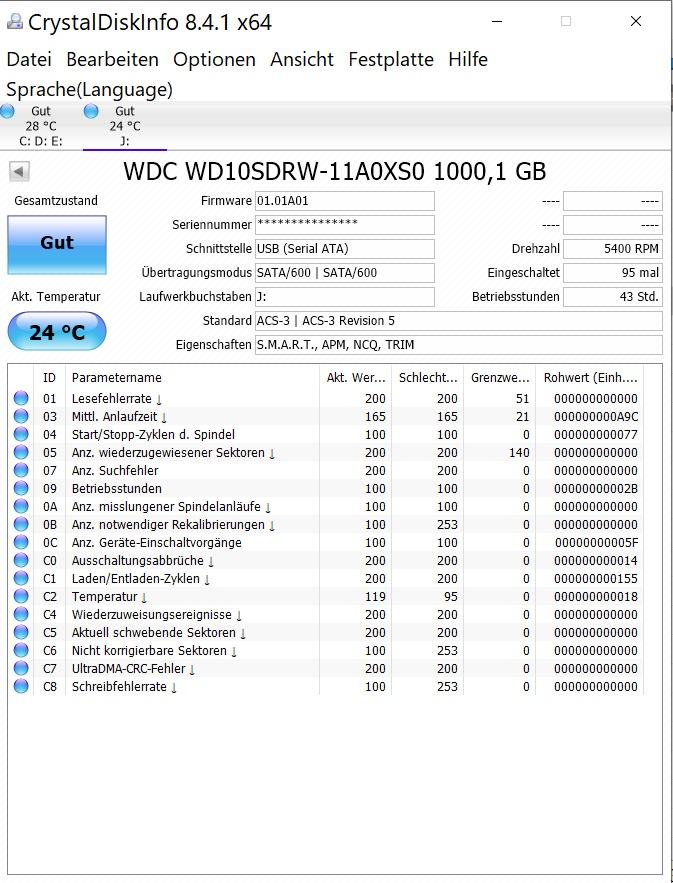The height and width of the screenshot is (883, 673).
Task: Click status icon for Anz. Suchfehler row
Action: tap(21, 470)
